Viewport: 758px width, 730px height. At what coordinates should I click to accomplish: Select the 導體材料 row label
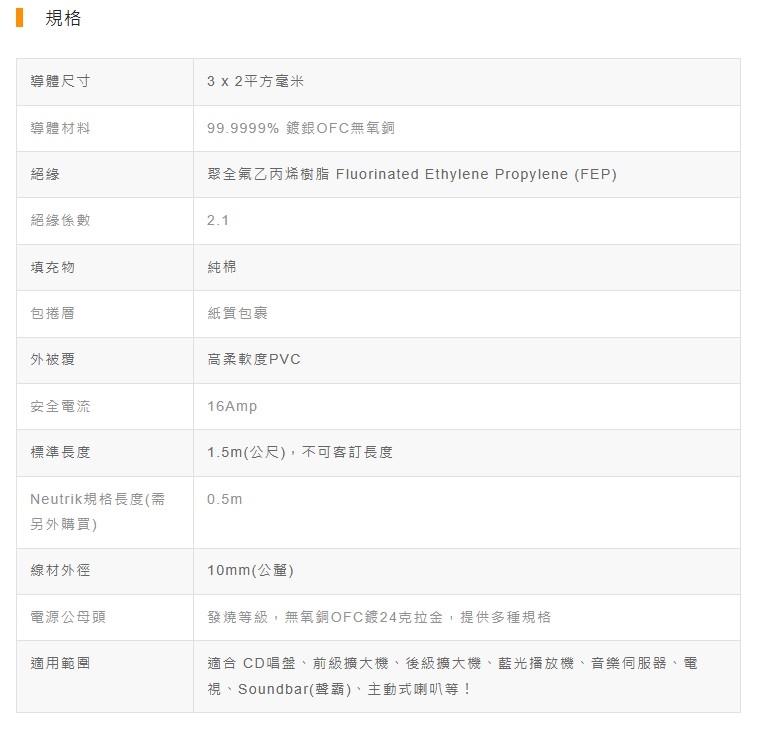[x=60, y=128]
